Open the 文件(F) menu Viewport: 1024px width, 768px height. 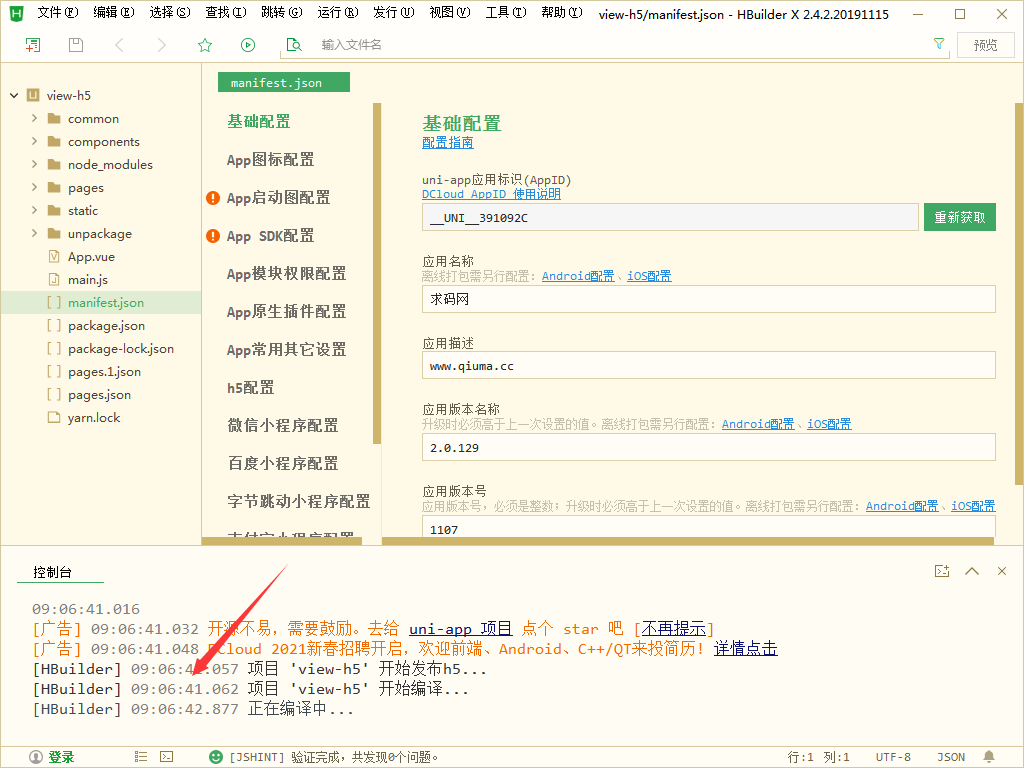[x=57, y=13]
